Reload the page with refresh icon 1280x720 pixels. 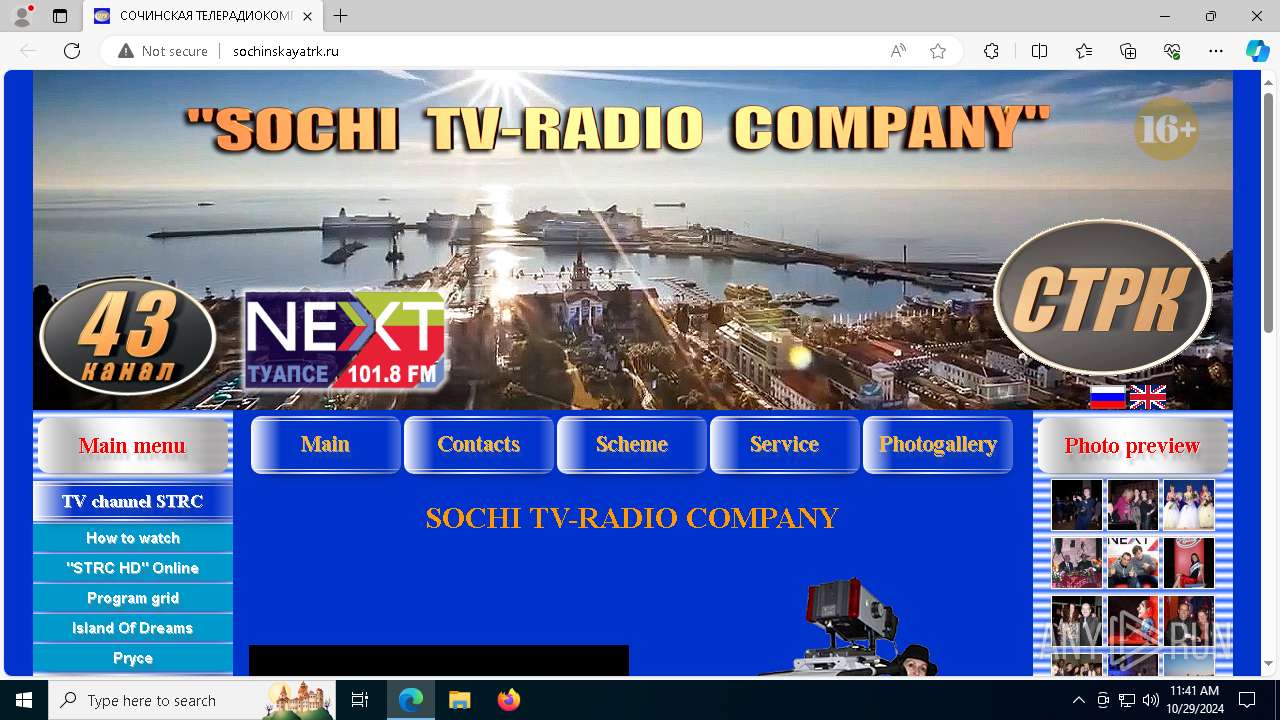72,51
